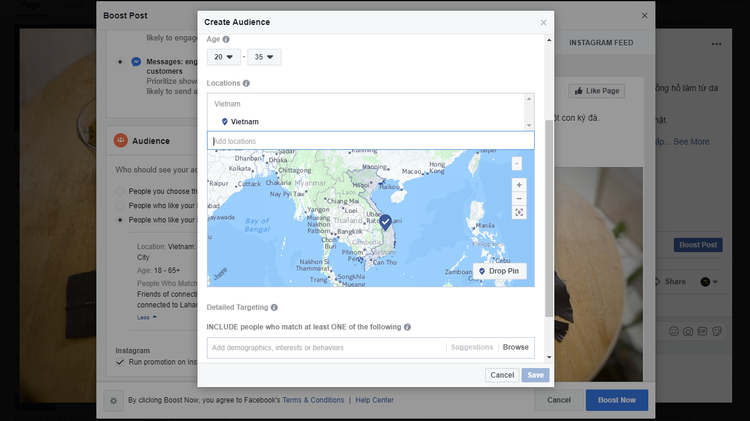Close the Boost Post window
Screen dimensions: 750x421
pos(645,15)
